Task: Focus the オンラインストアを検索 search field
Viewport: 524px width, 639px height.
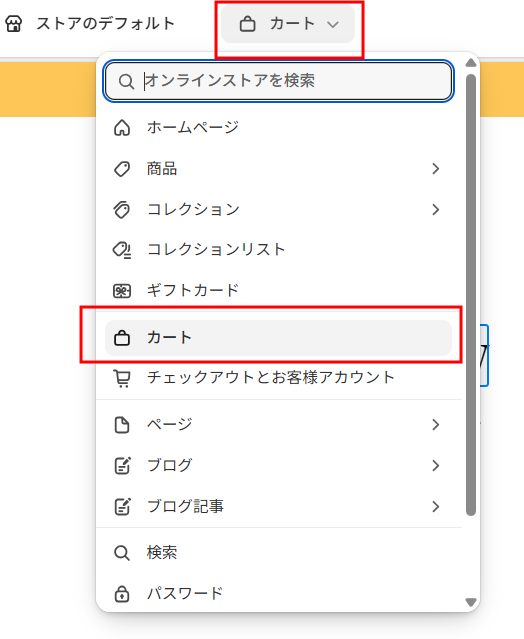Action: click(278, 81)
